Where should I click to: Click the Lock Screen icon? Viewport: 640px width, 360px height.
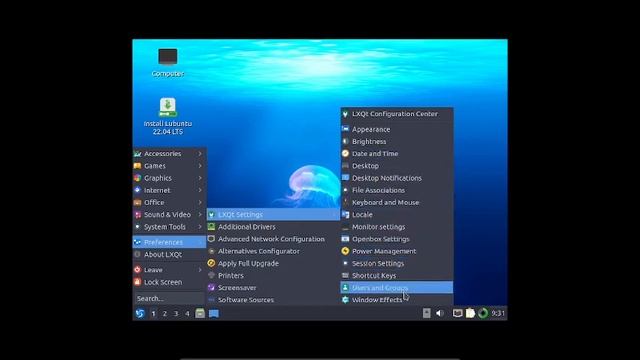tap(138, 282)
